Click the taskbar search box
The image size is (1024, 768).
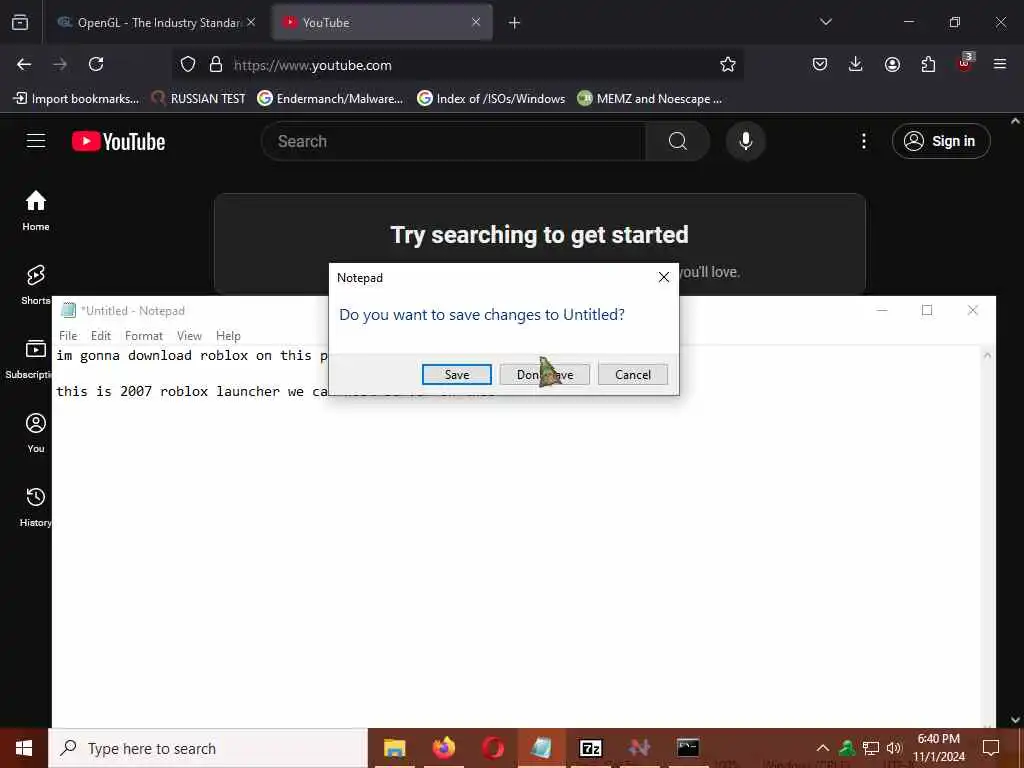click(208, 748)
